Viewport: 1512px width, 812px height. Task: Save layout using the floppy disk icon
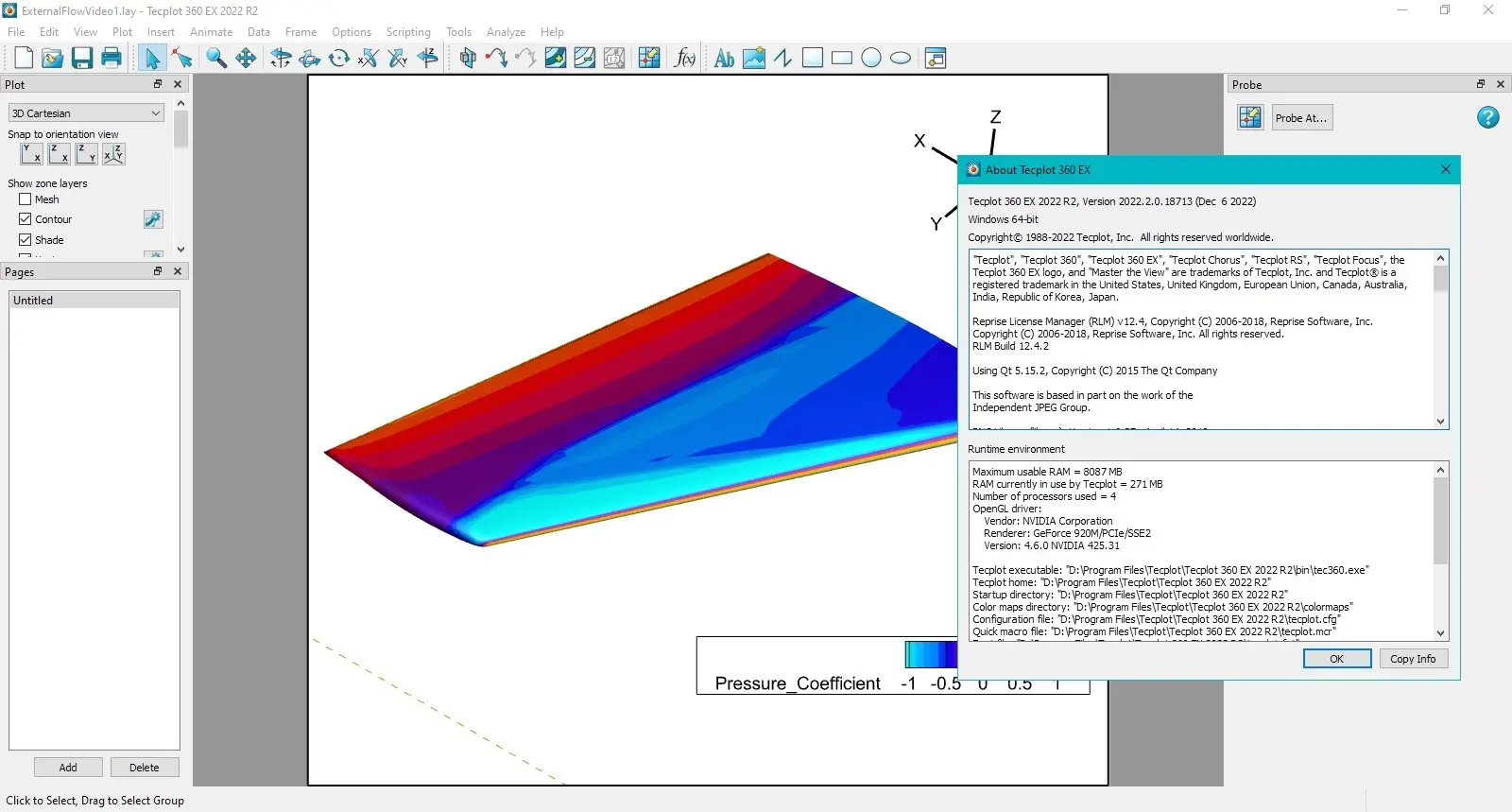coord(82,59)
